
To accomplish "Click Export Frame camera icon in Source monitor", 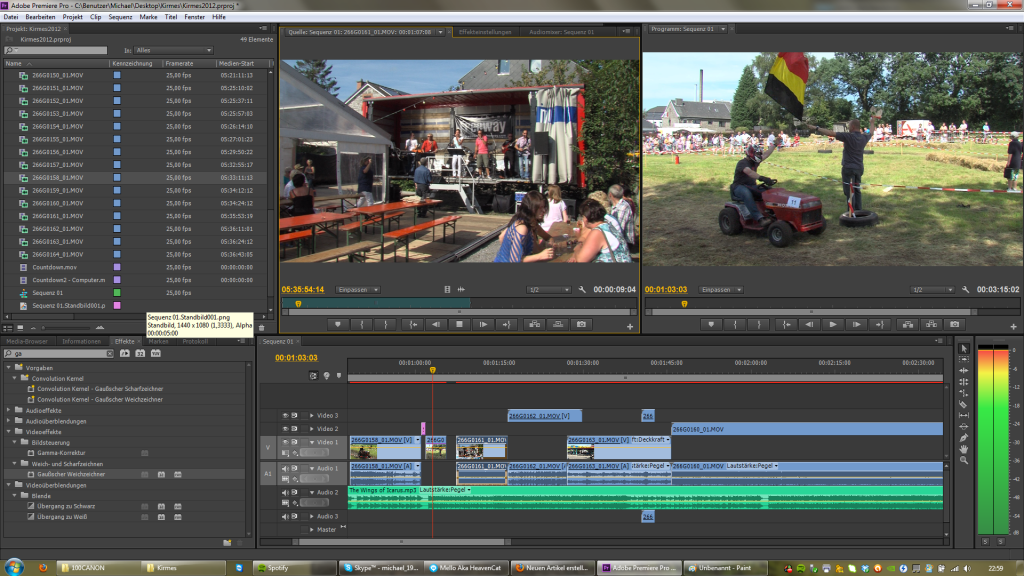I will (581, 325).
